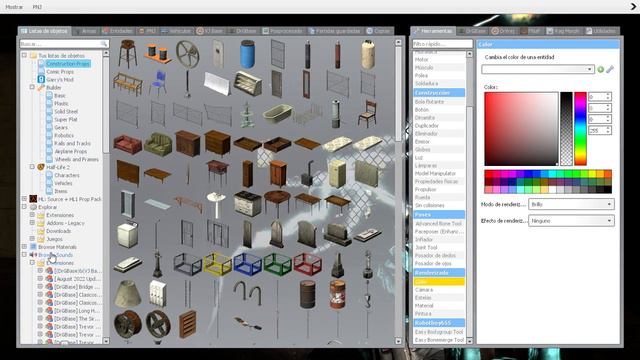Click the search magnifier icon
This screenshot has height=360, width=640.
[104, 44]
